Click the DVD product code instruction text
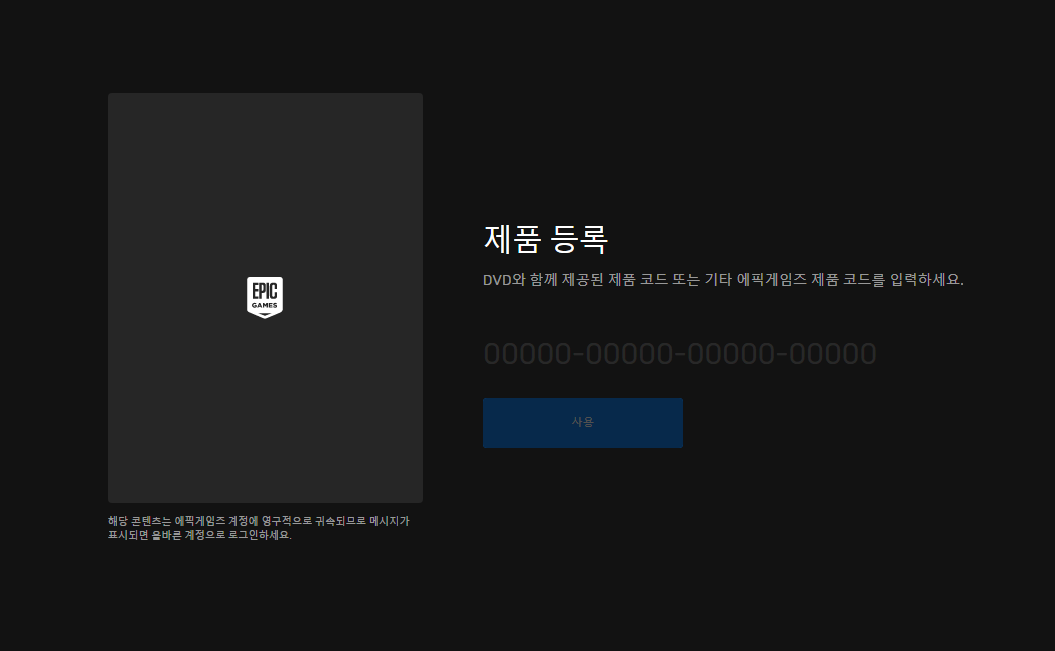The width and height of the screenshot is (1055, 651). click(x=723, y=280)
